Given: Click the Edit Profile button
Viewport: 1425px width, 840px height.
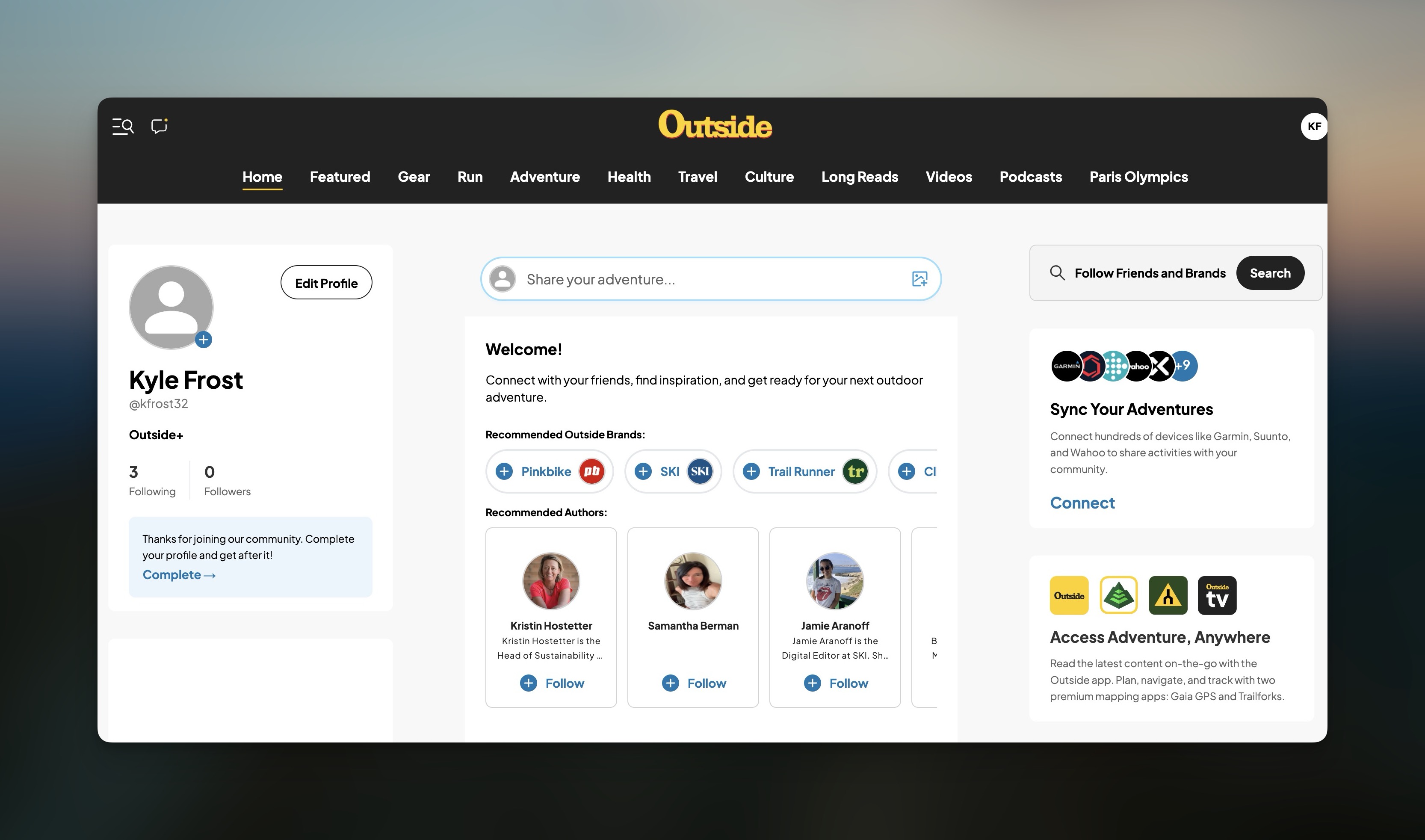Looking at the screenshot, I should [326, 283].
